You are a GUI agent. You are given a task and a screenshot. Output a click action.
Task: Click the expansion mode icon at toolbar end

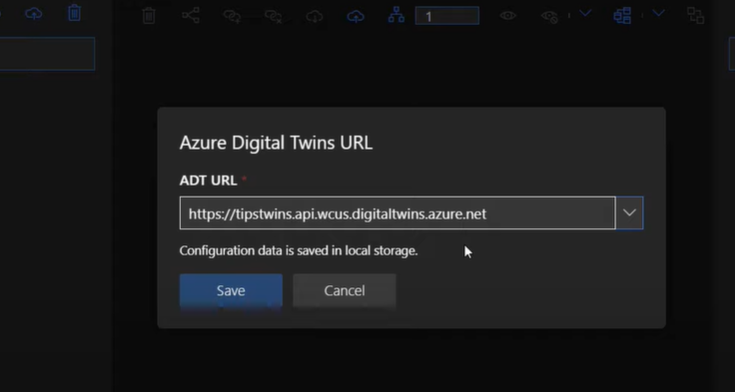click(696, 15)
